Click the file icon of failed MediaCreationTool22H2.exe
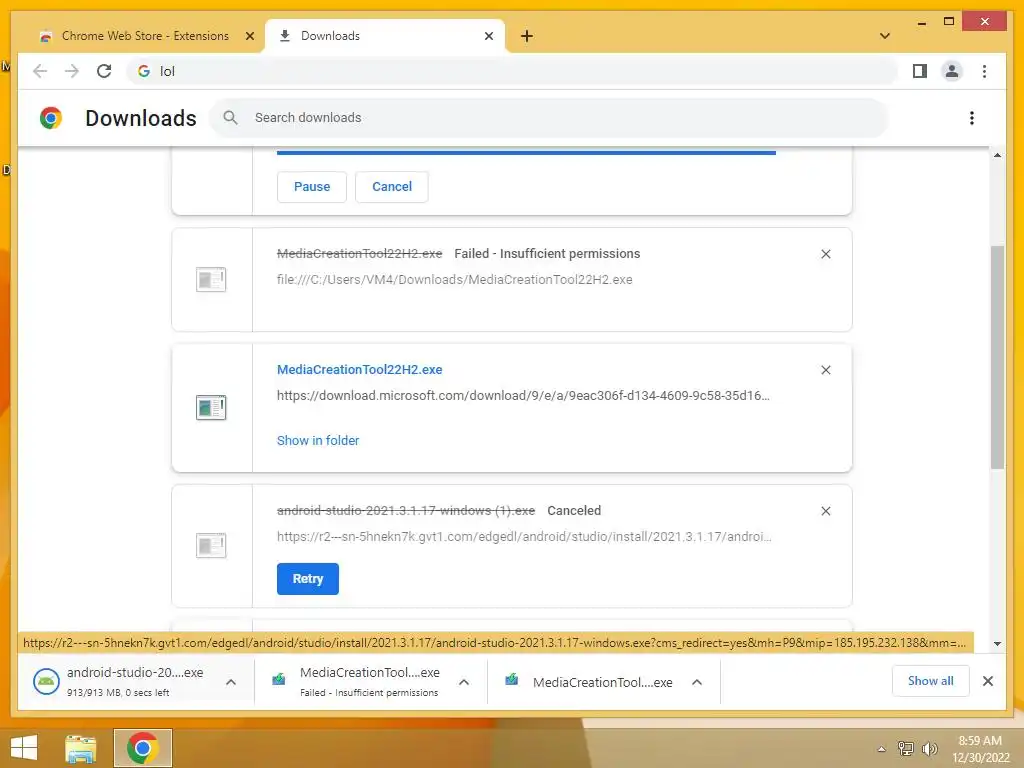 click(x=211, y=280)
